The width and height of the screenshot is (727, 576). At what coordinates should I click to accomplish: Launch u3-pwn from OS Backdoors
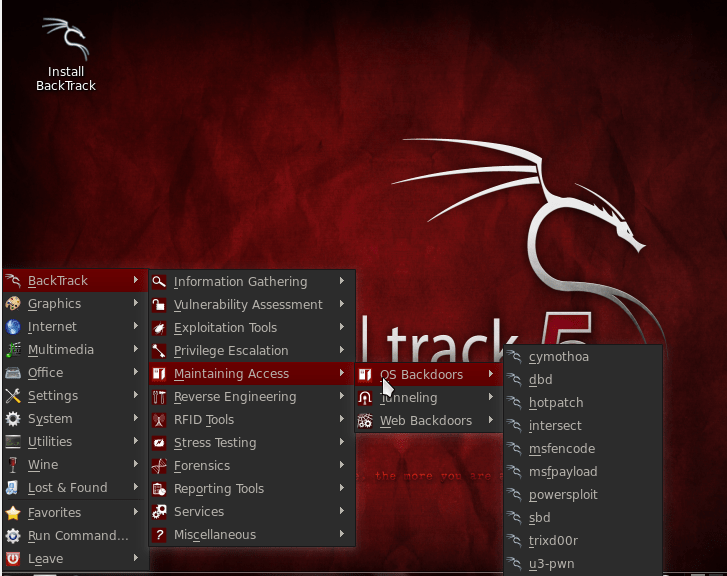coord(583,564)
